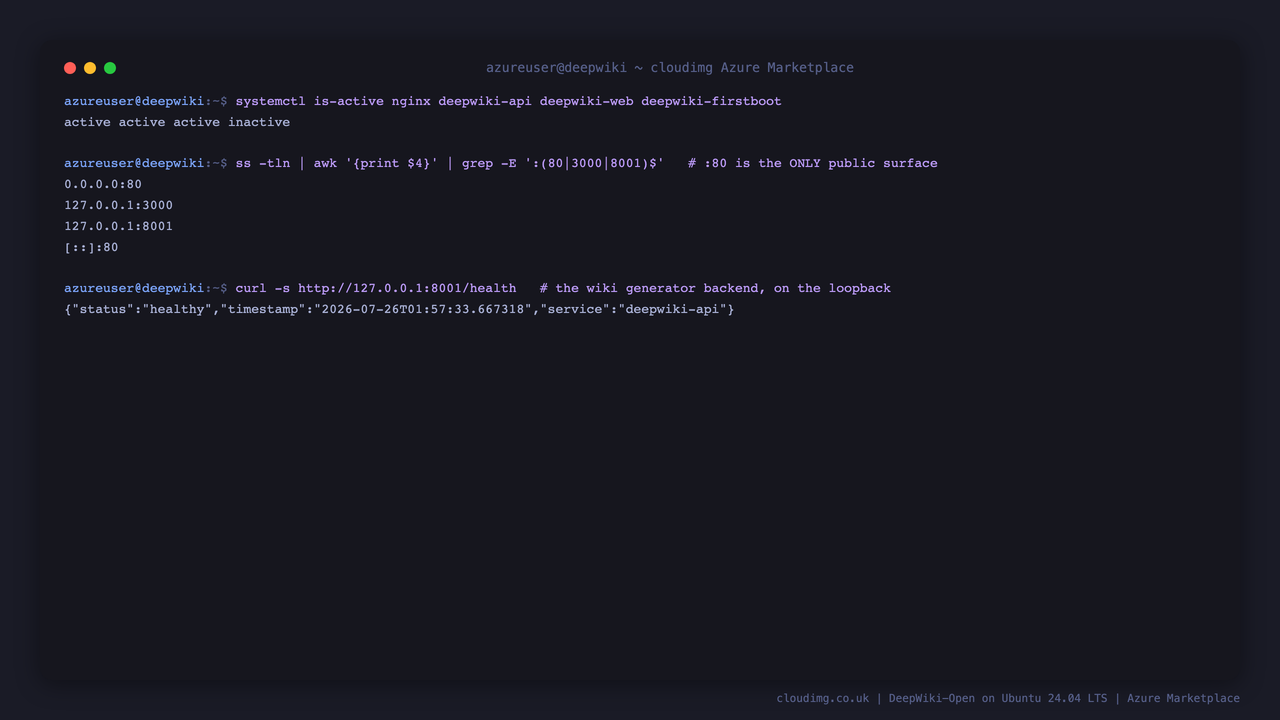
Task: Select the '127.0.0.1:8001' output line
Action: pyautogui.click(x=119, y=226)
